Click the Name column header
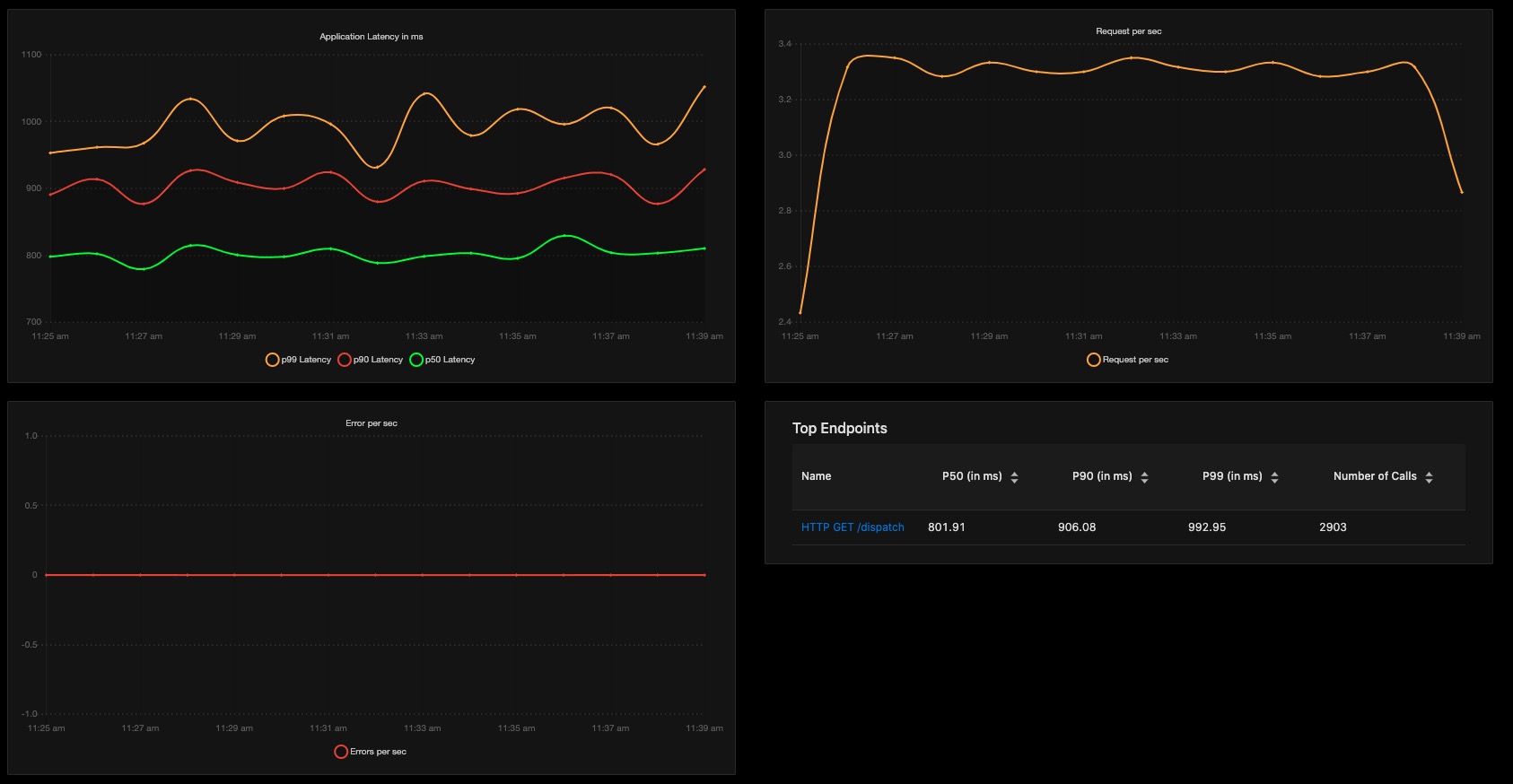The width and height of the screenshot is (1513, 784). 816,476
